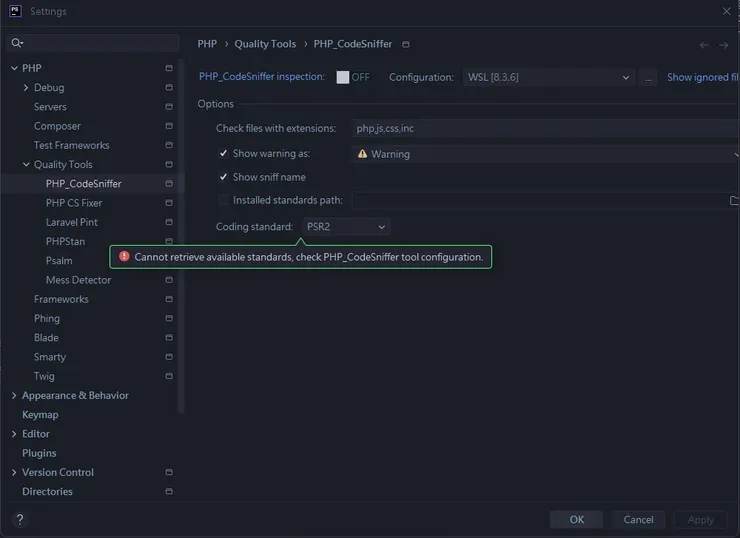This screenshot has width=740, height=538.
Task: Click the back navigation arrow
Action: coord(704,45)
